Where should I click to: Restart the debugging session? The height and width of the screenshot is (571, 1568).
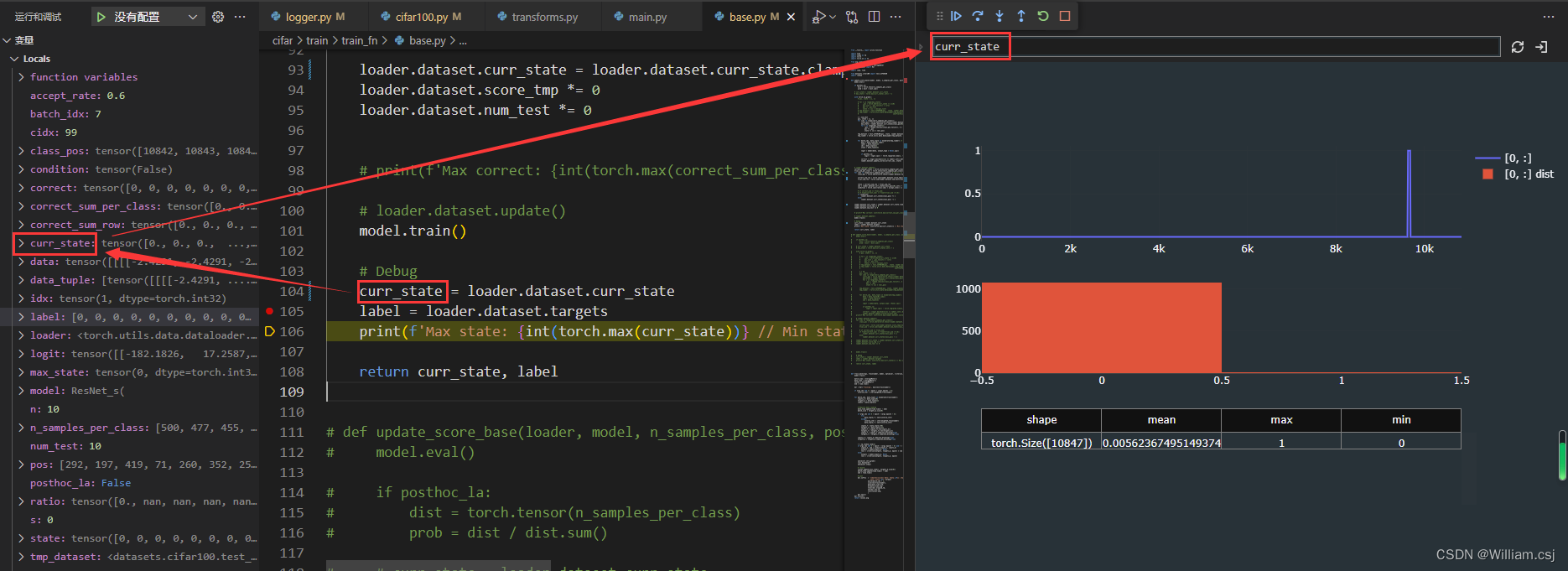pos(1043,16)
